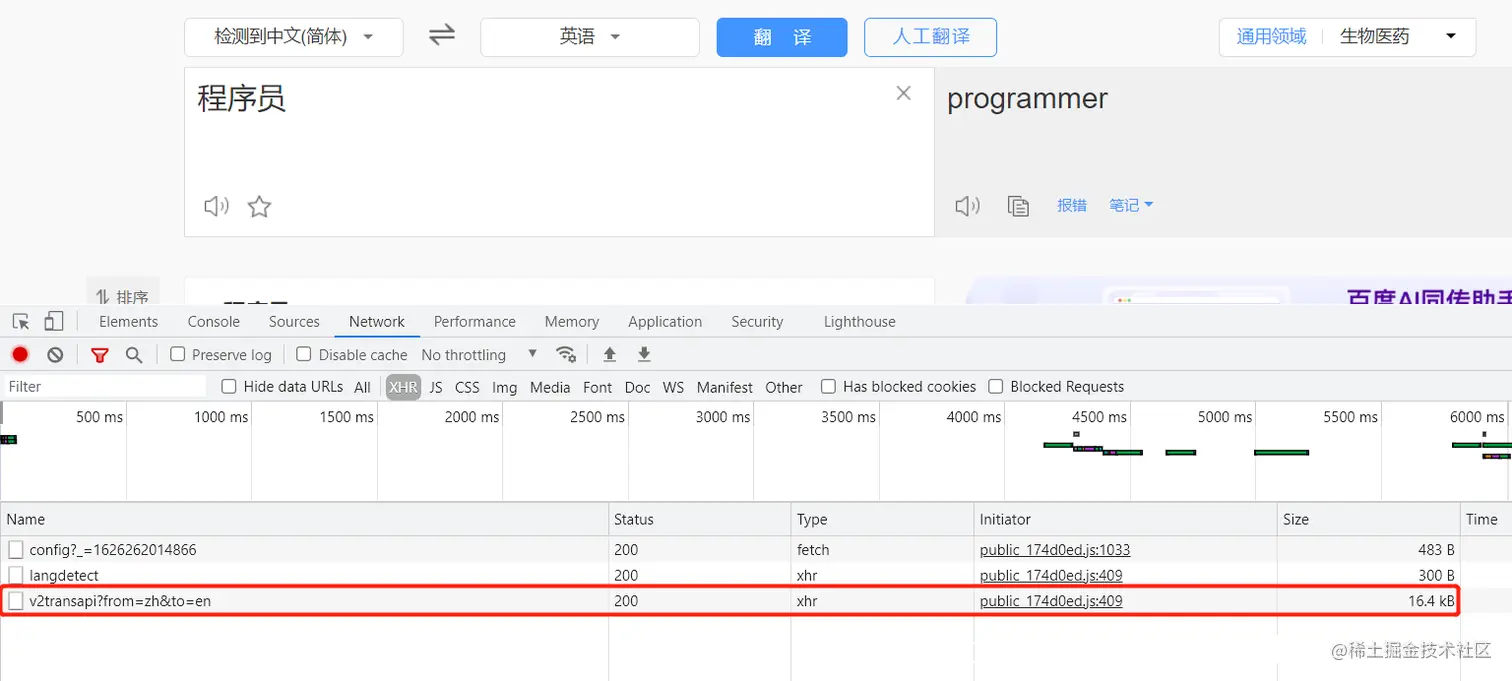Open Lighthouse tab

click(859, 322)
